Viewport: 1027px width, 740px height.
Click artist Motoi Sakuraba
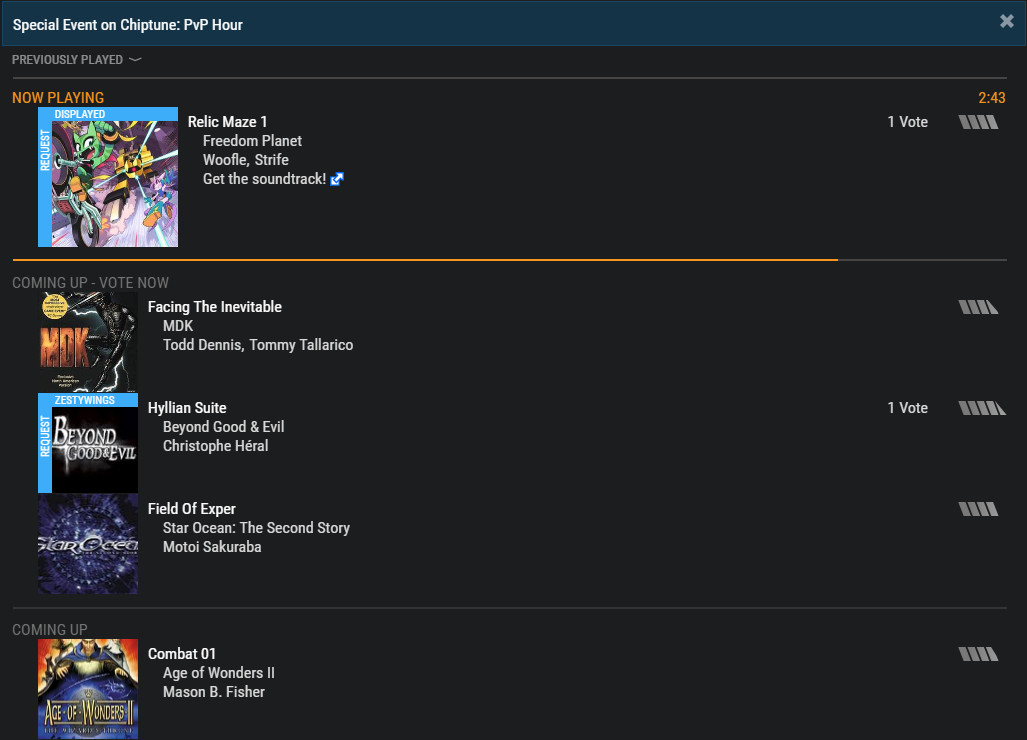(x=212, y=547)
